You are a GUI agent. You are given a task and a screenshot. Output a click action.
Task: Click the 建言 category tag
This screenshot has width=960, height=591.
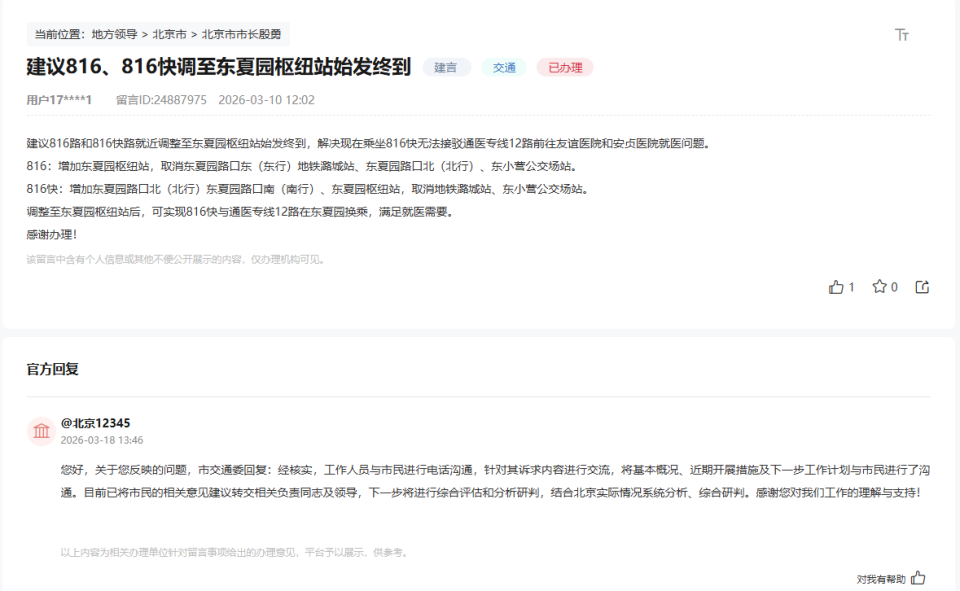[x=447, y=68]
